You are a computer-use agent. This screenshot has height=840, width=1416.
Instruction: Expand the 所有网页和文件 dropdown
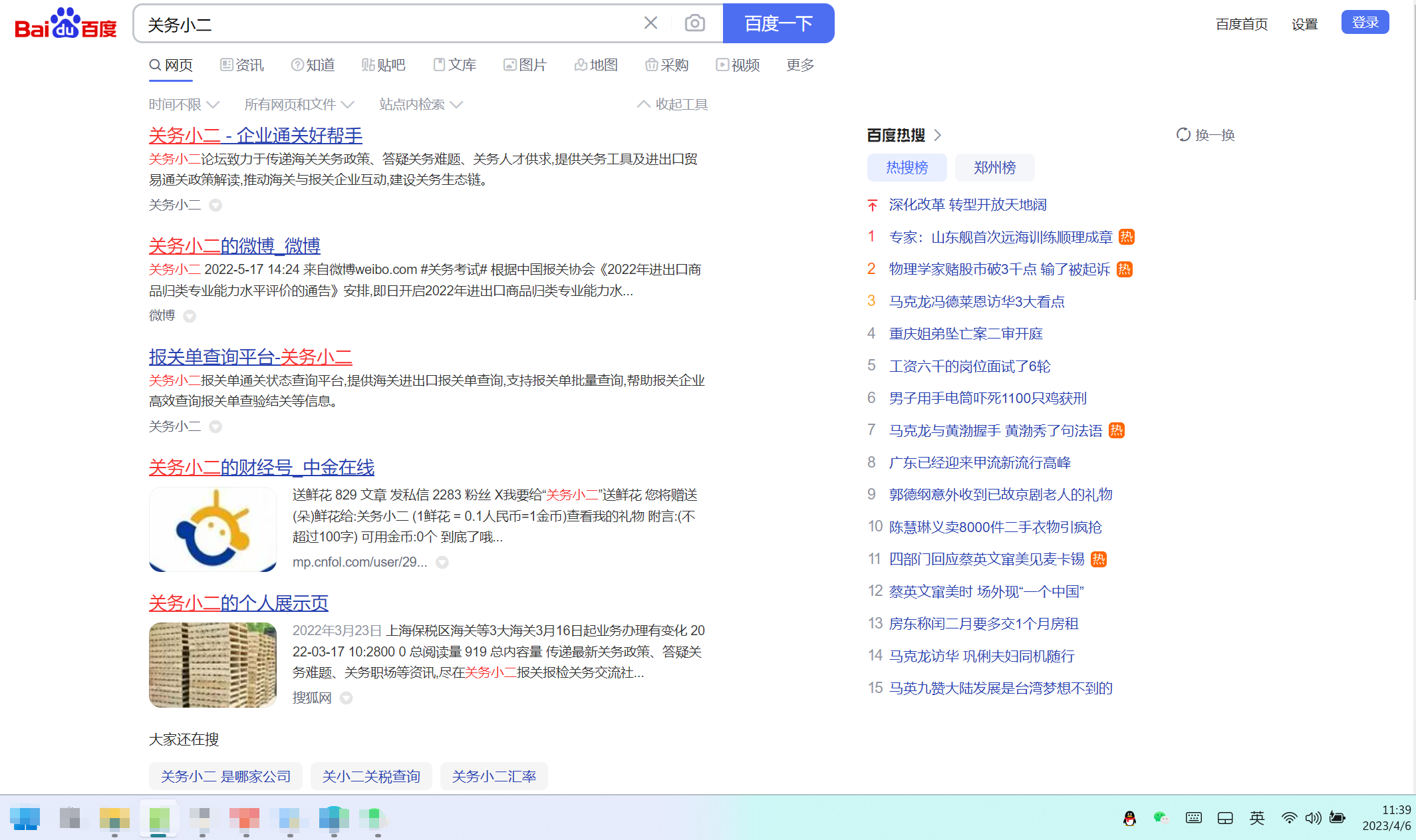299,104
